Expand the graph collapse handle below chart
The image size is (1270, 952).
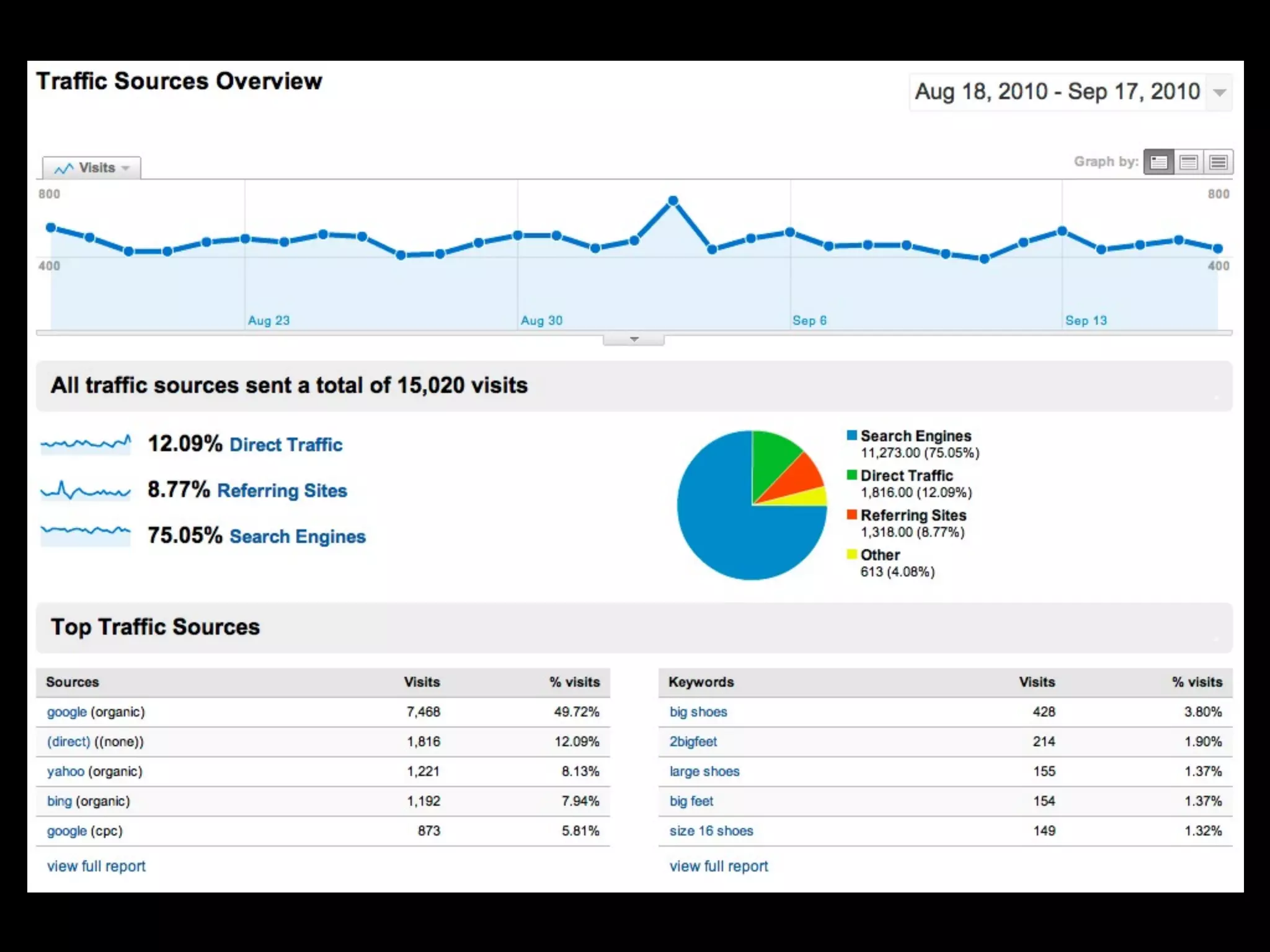(633, 340)
